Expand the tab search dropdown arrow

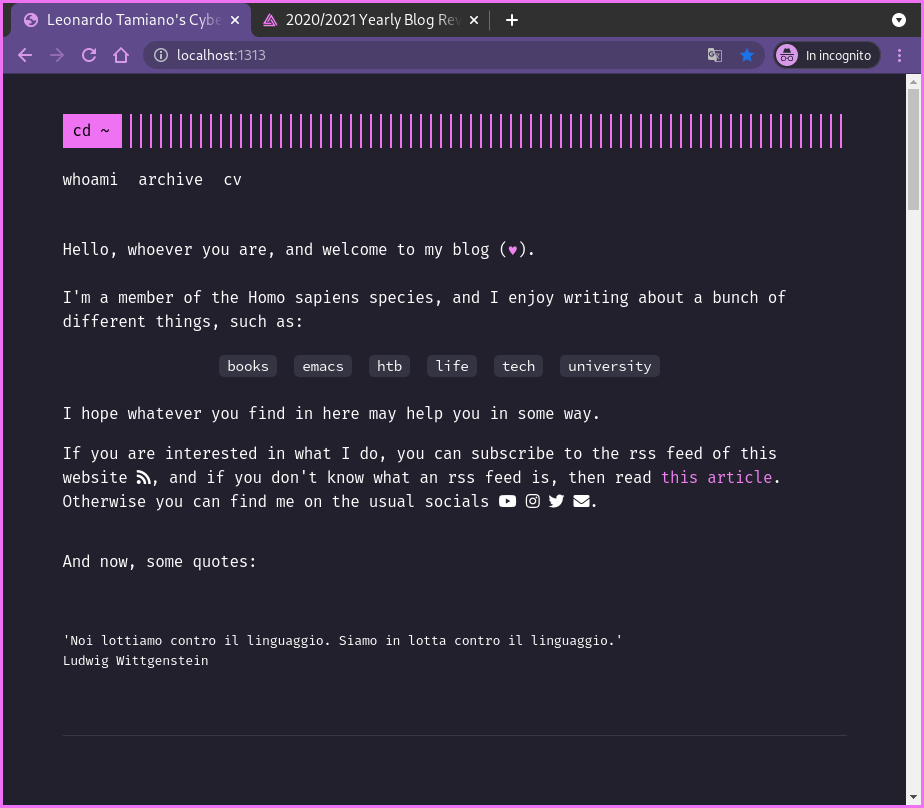899,20
